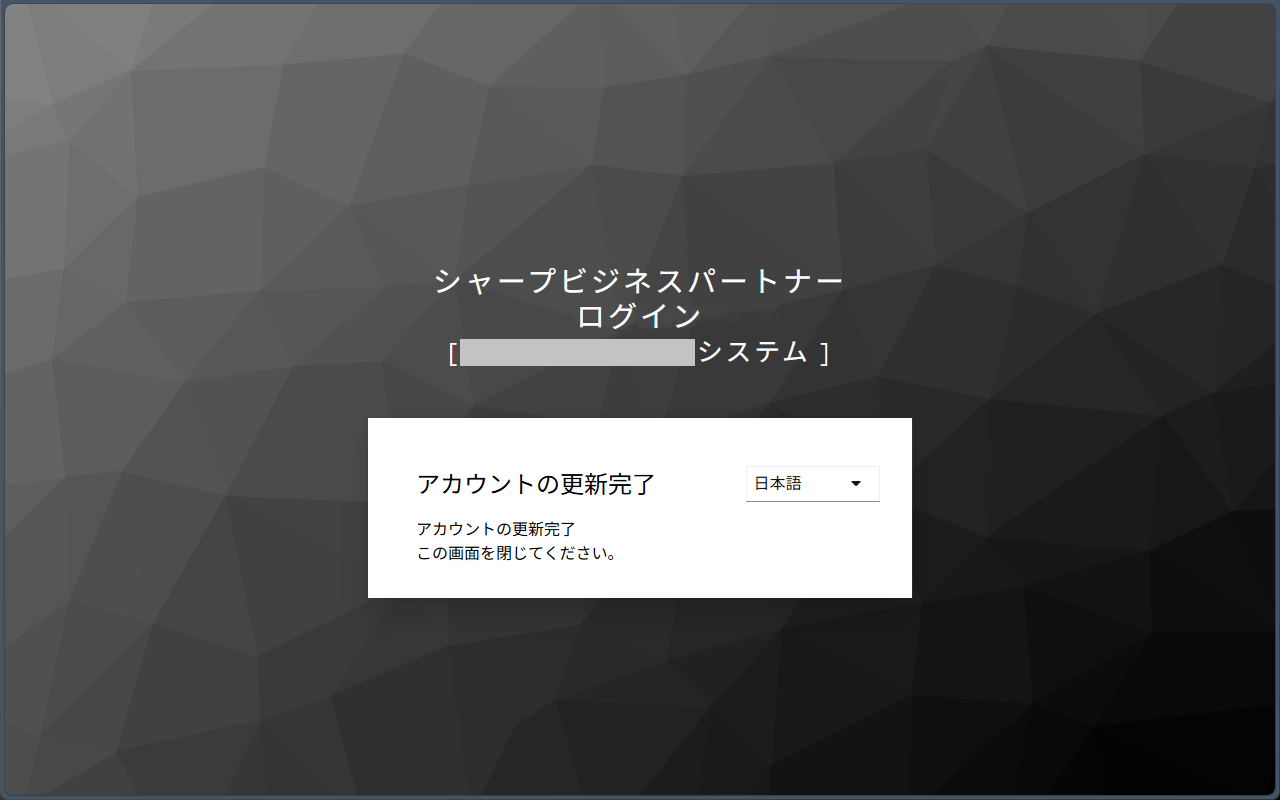Open the 日本語 language dropdown
The image size is (1280, 800).
pos(812,484)
